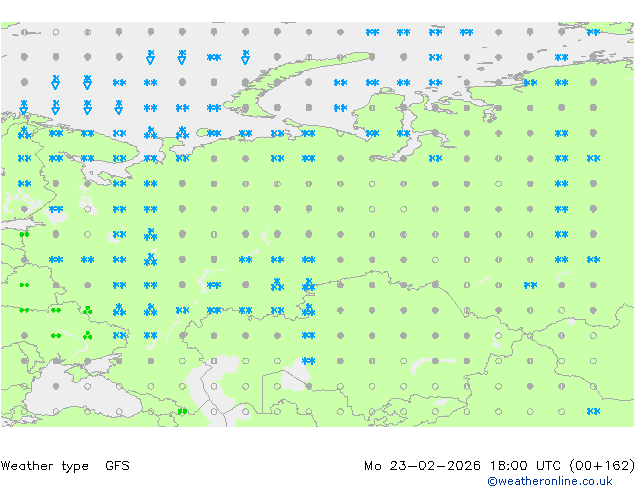This screenshot has height=490, width=634.
Task: Select the date '23-02-2026' text
Action: 435,466
